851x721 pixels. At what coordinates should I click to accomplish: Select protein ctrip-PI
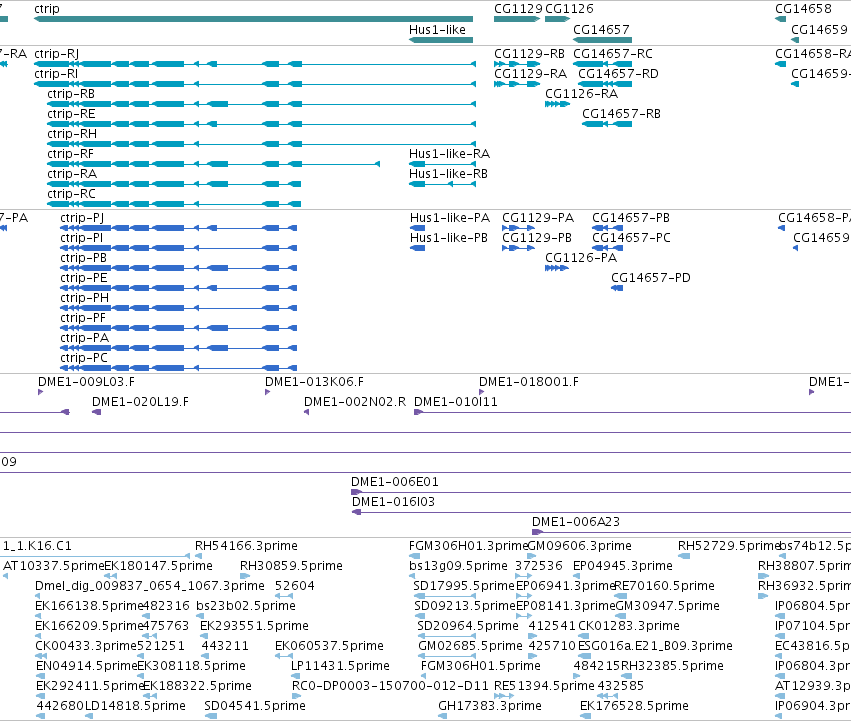(179, 248)
